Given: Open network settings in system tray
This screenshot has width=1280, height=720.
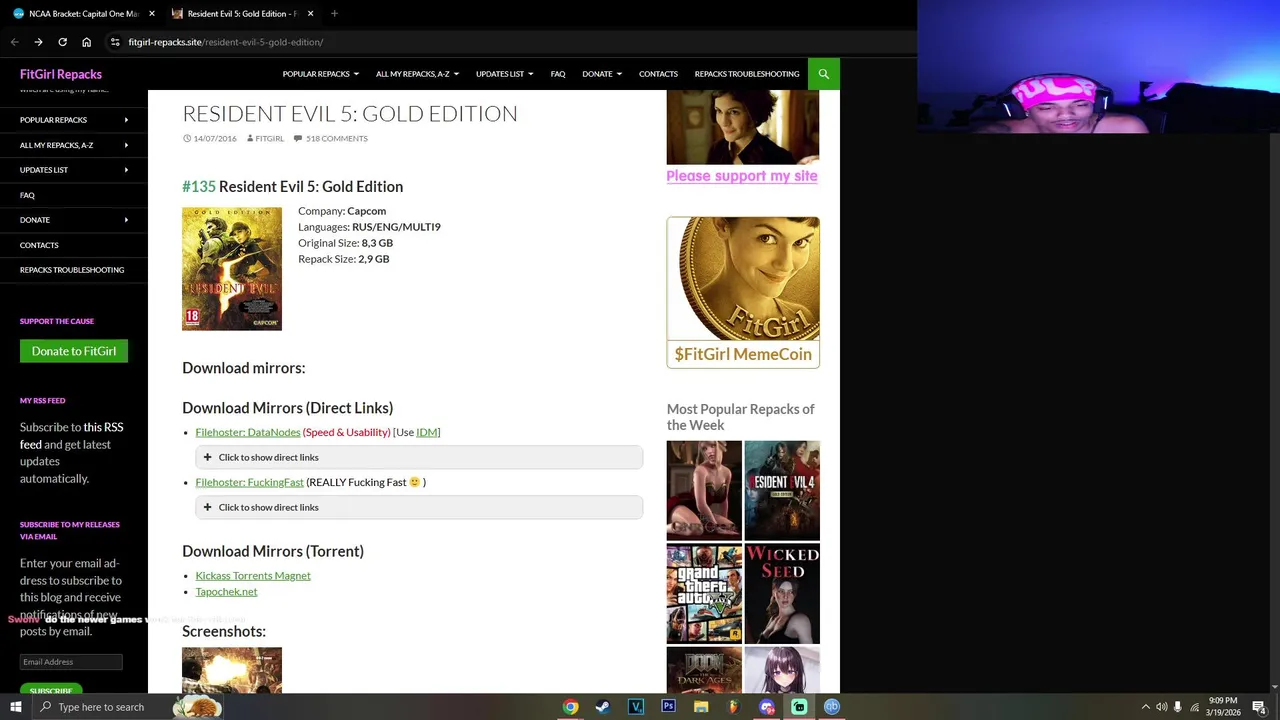Looking at the screenshot, I should coord(1194,707).
